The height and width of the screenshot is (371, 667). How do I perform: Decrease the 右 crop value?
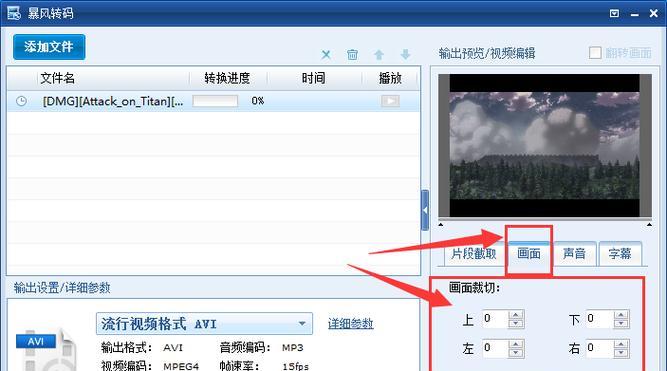coord(621,353)
